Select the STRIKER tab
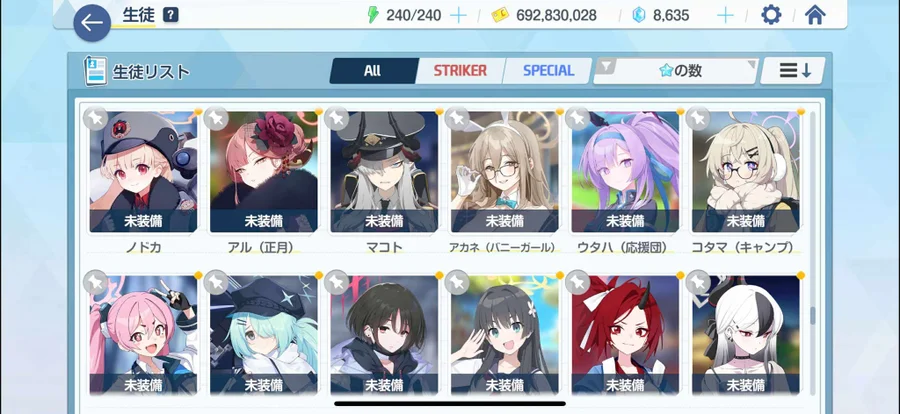 pyautogui.click(x=460, y=71)
